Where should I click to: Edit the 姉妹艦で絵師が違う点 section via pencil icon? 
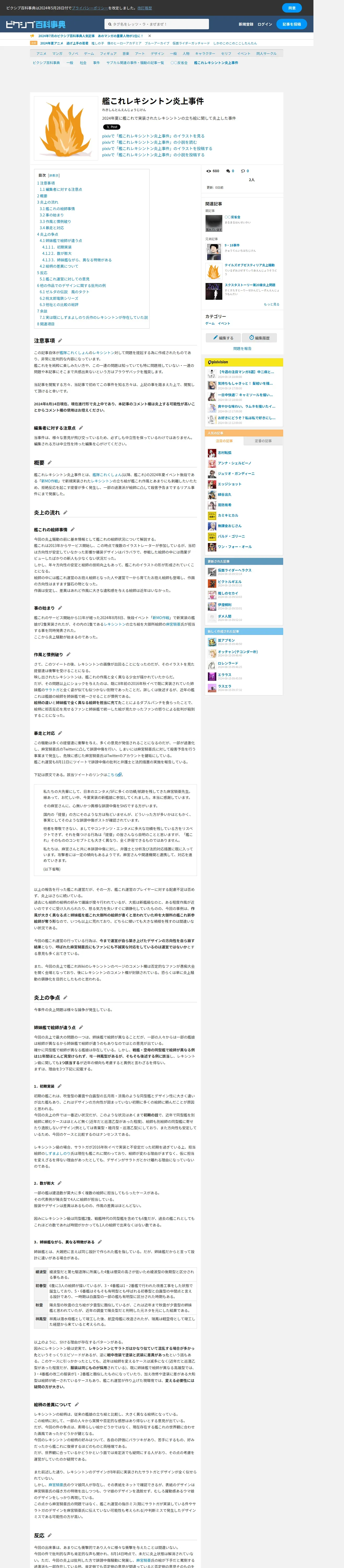(81, 1028)
